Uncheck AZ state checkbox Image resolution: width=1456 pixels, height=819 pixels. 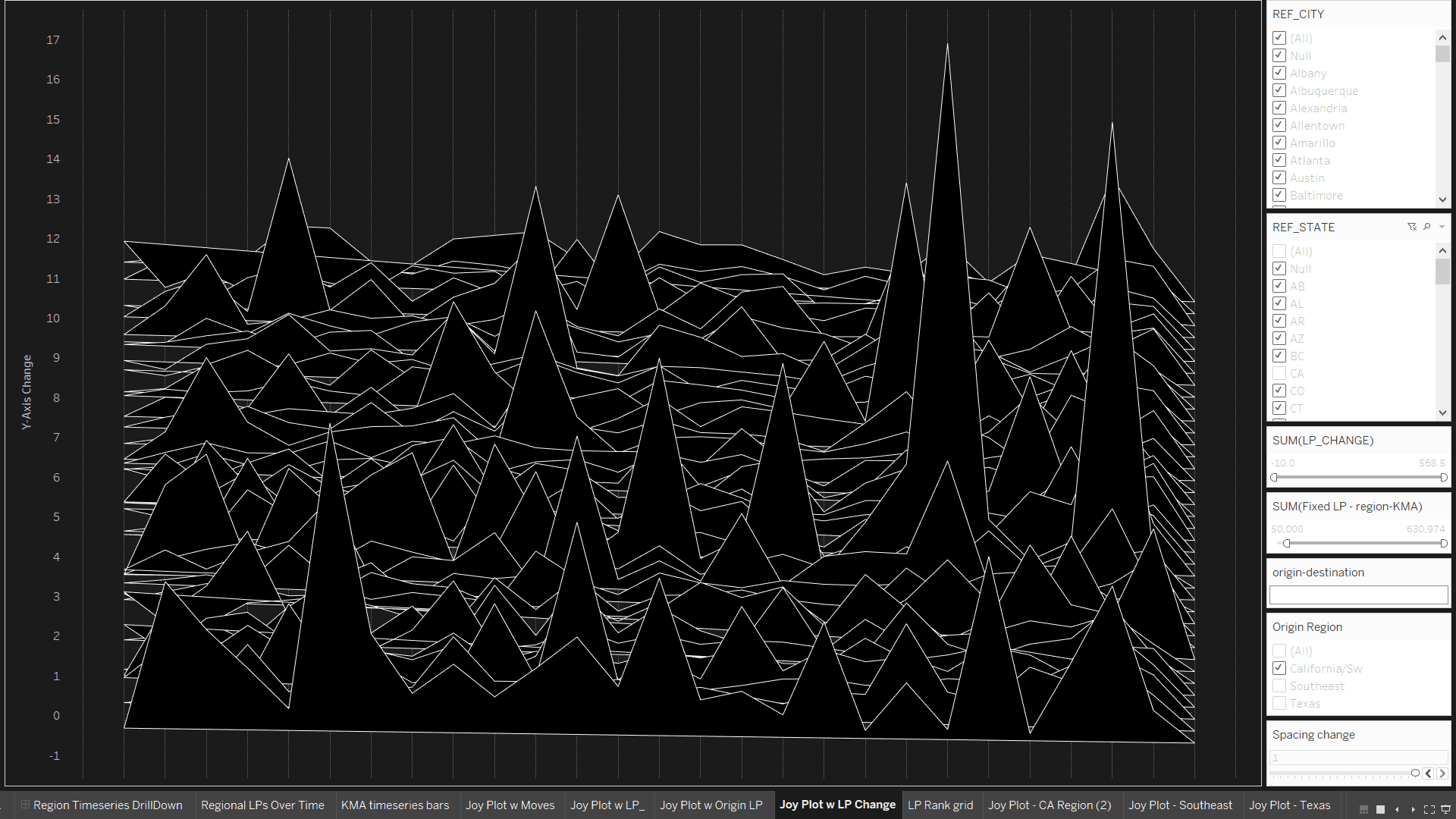1279,338
